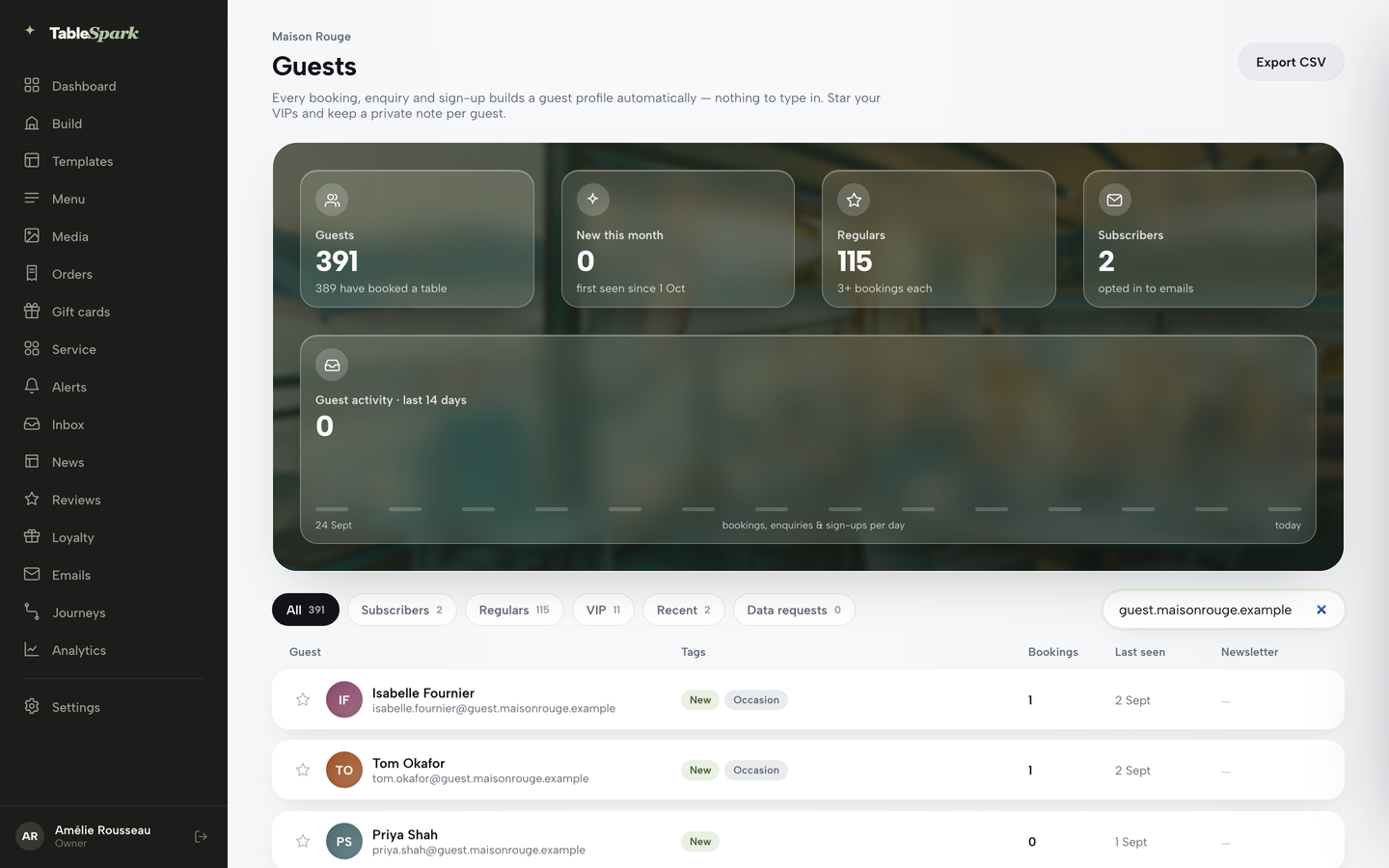Click the Subscribers stat card with envelope

[1200, 239]
